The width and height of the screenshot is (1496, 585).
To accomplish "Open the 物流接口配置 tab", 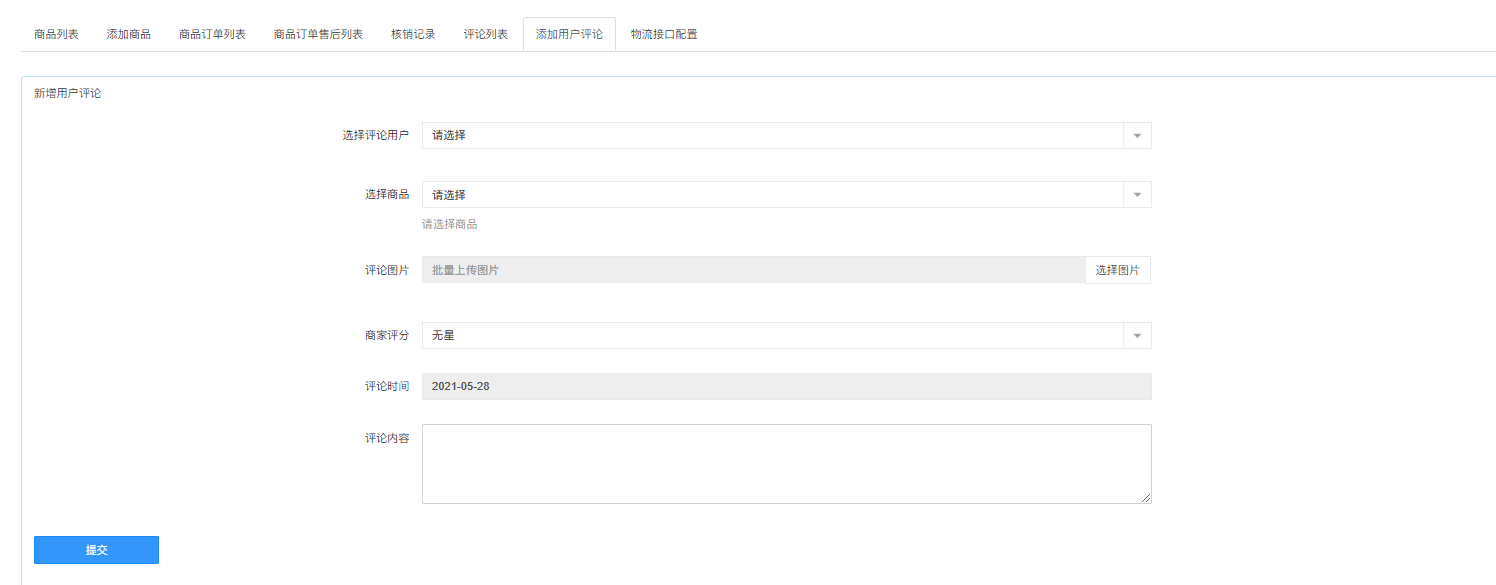I will 664,34.
